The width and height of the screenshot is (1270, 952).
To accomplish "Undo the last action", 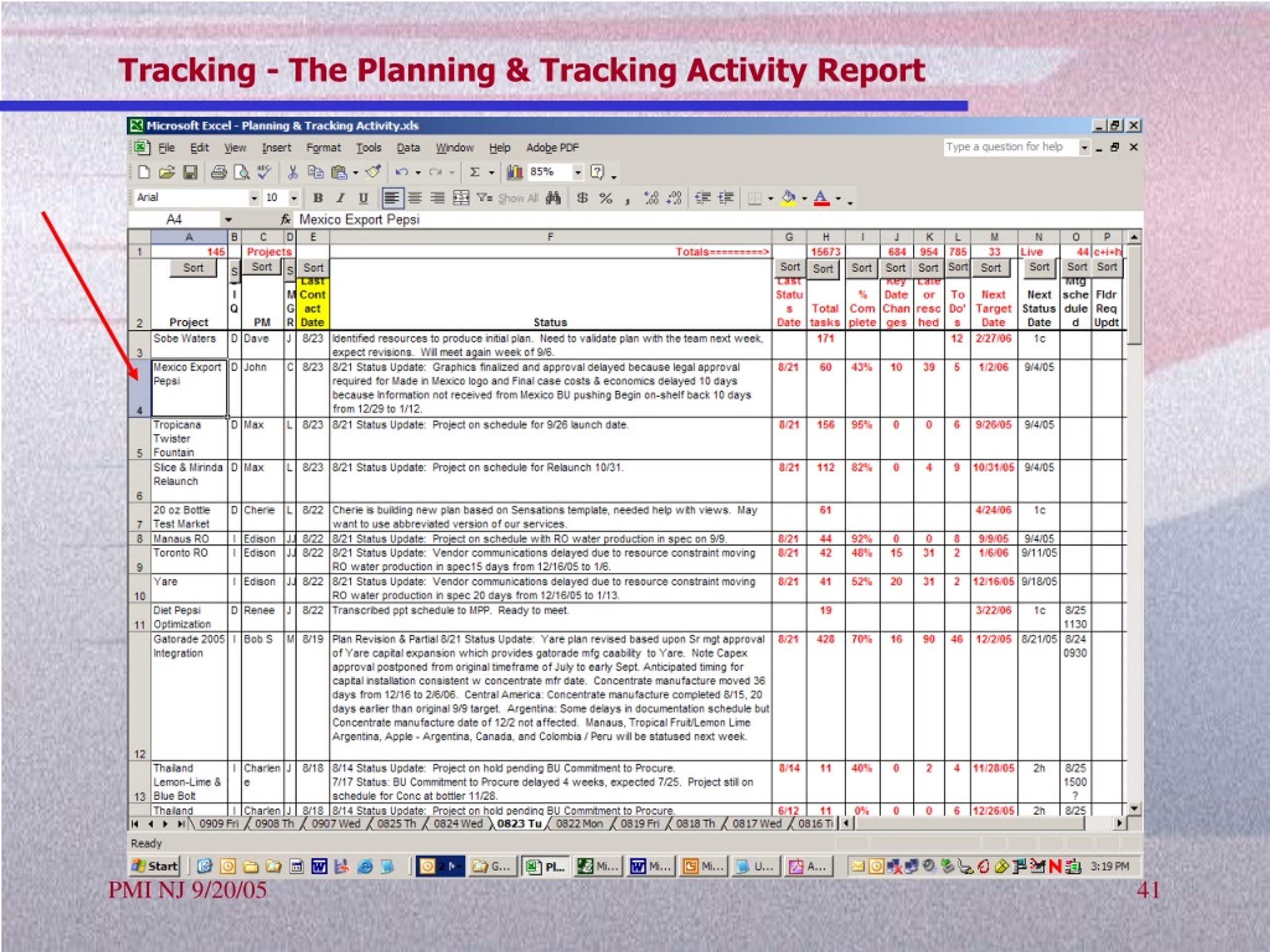I will point(402,172).
